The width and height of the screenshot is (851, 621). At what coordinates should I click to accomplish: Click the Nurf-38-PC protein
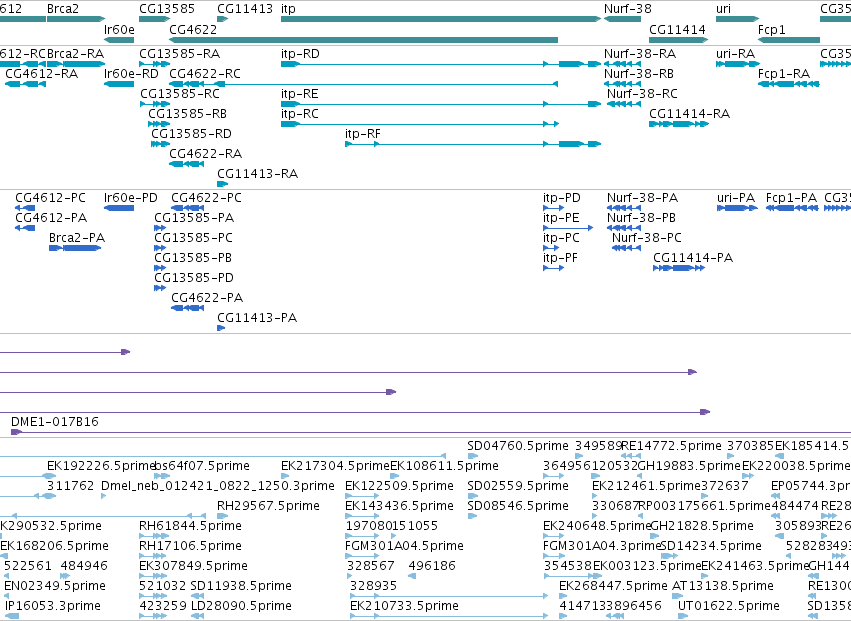tap(626, 248)
